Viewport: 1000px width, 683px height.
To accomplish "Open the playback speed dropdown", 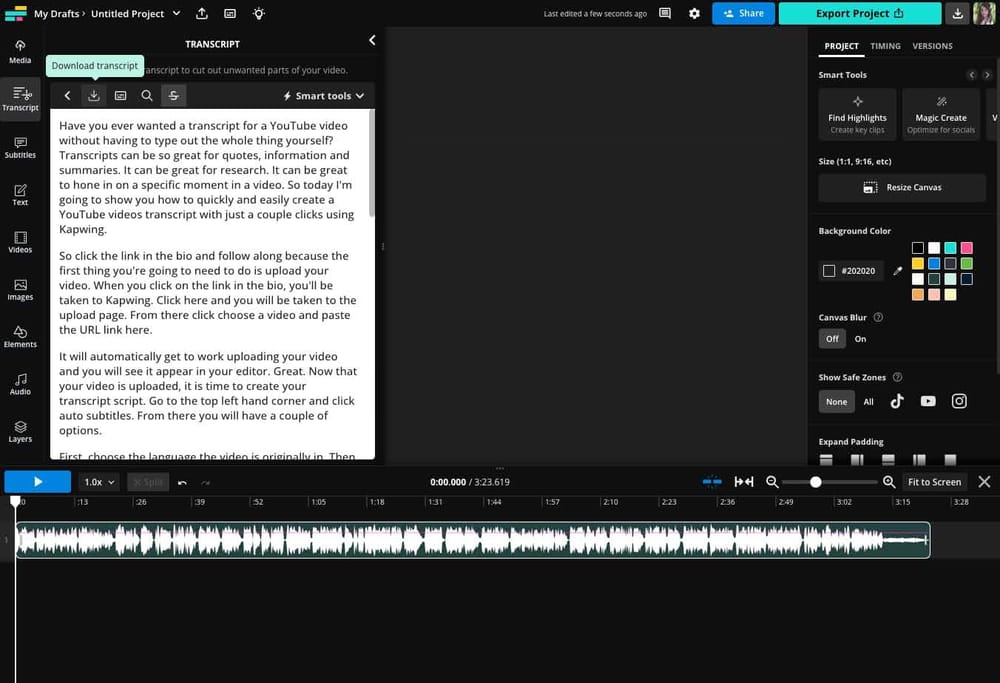I will pyautogui.click(x=98, y=481).
